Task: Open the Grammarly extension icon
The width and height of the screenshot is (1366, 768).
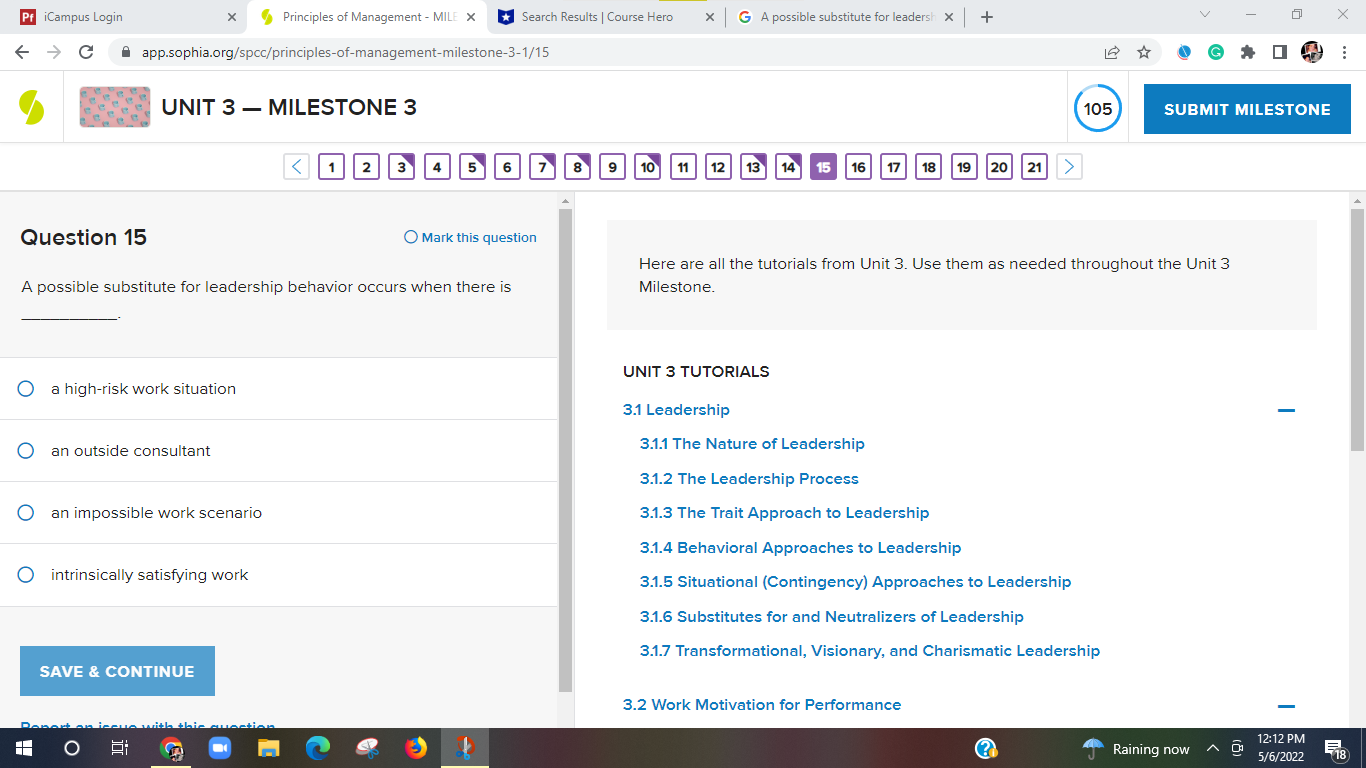Action: [1216, 52]
